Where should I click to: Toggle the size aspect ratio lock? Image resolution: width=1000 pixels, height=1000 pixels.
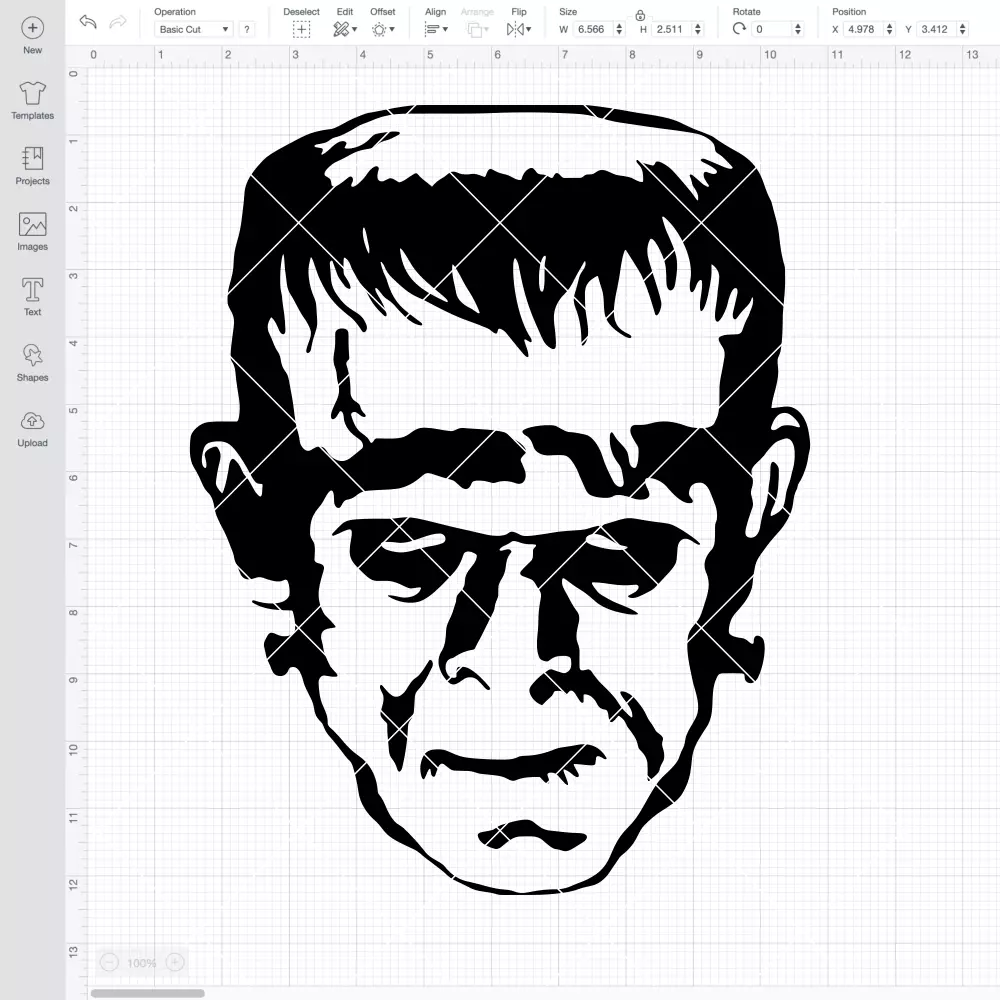click(x=640, y=15)
